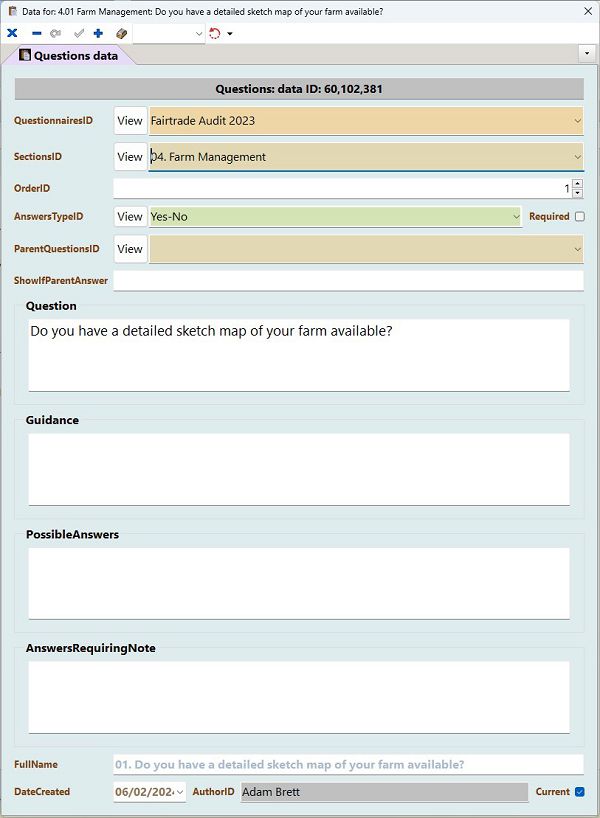Select the Questions data tab

(68, 55)
